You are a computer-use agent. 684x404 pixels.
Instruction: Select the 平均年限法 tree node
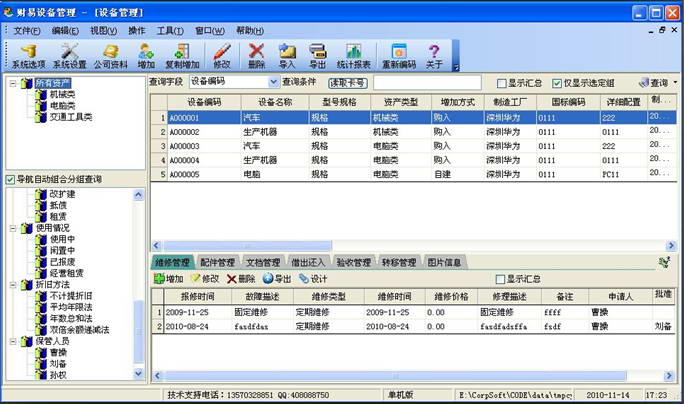click(x=71, y=307)
